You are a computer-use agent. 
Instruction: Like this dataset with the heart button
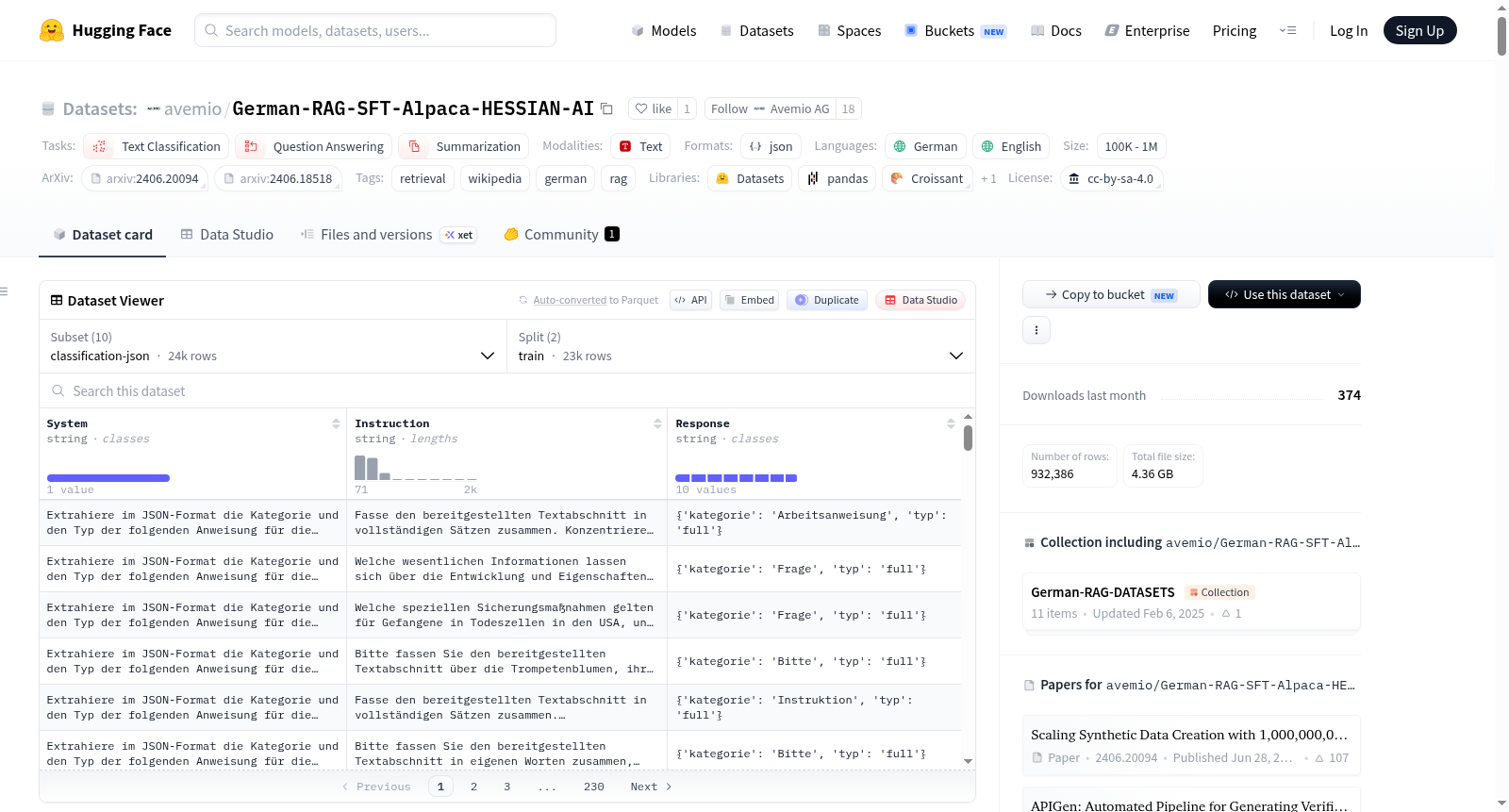[x=653, y=108]
